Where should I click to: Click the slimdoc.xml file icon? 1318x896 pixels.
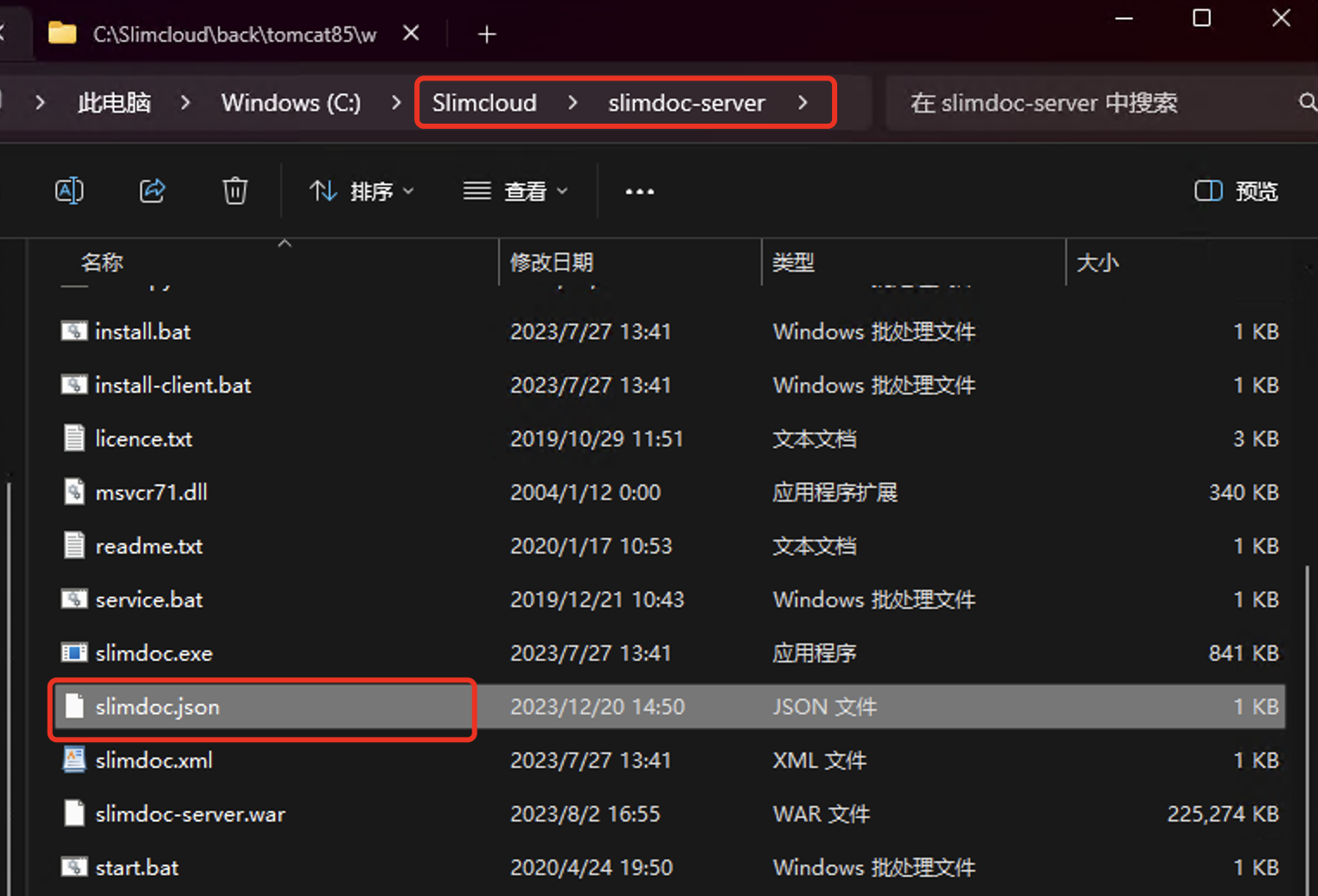74,760
